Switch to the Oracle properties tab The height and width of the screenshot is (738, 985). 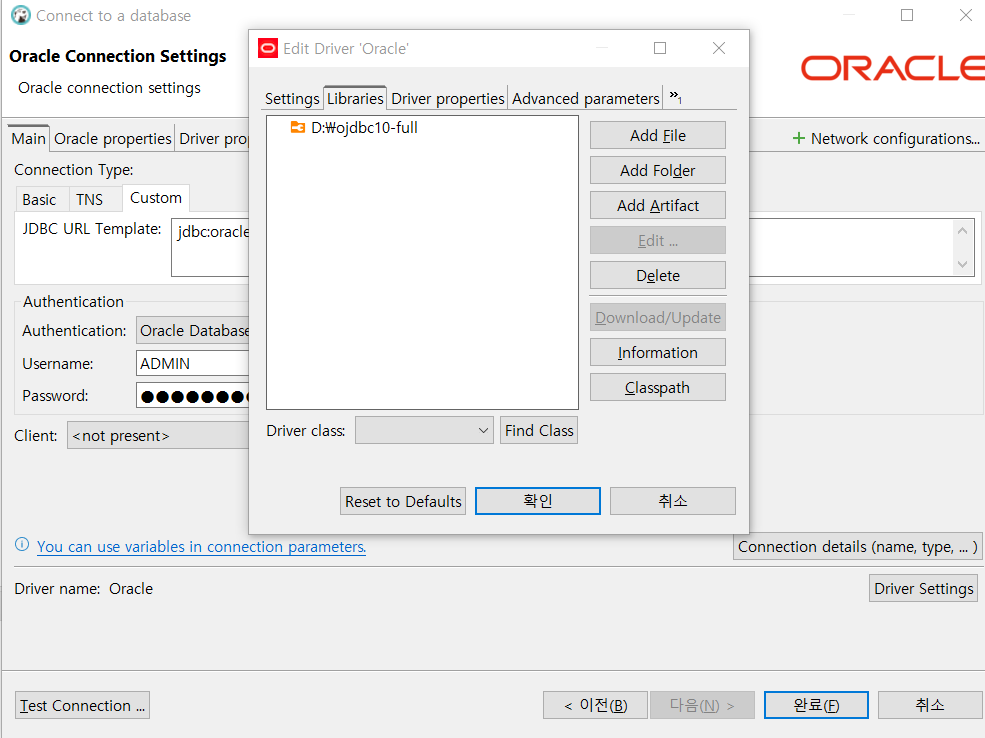[x=112, y=139]
